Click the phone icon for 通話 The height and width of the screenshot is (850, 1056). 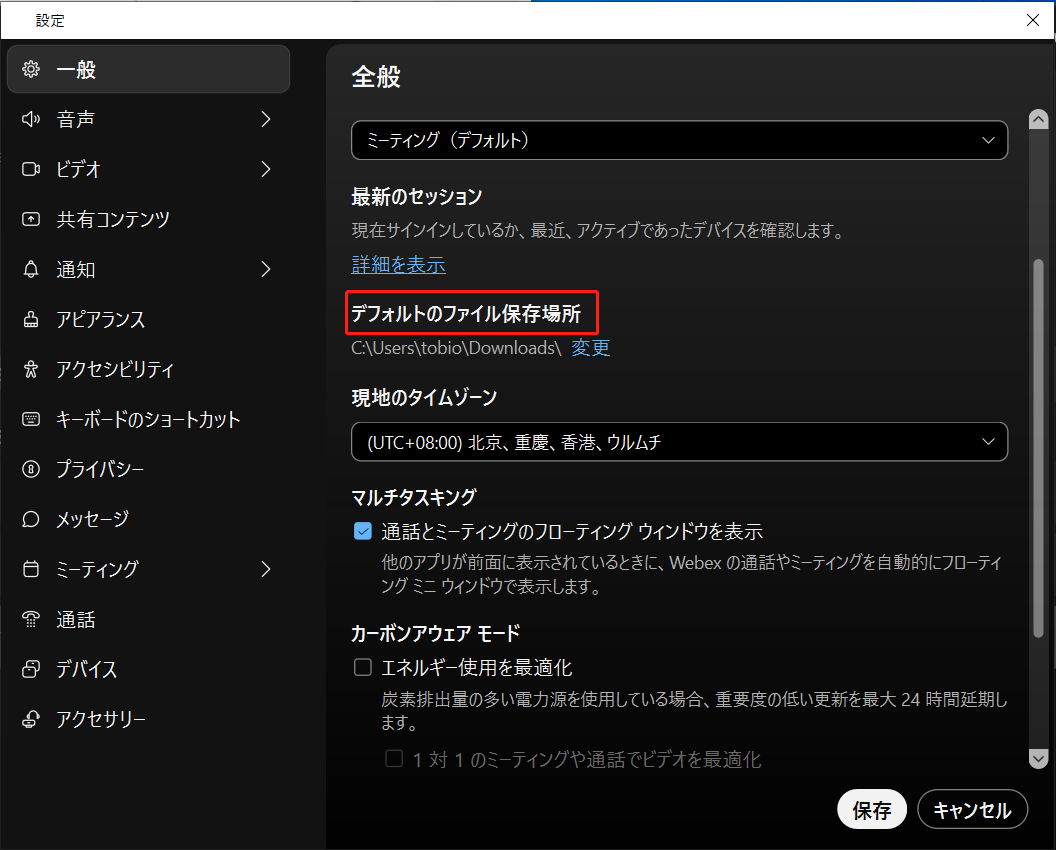point(31,619)
